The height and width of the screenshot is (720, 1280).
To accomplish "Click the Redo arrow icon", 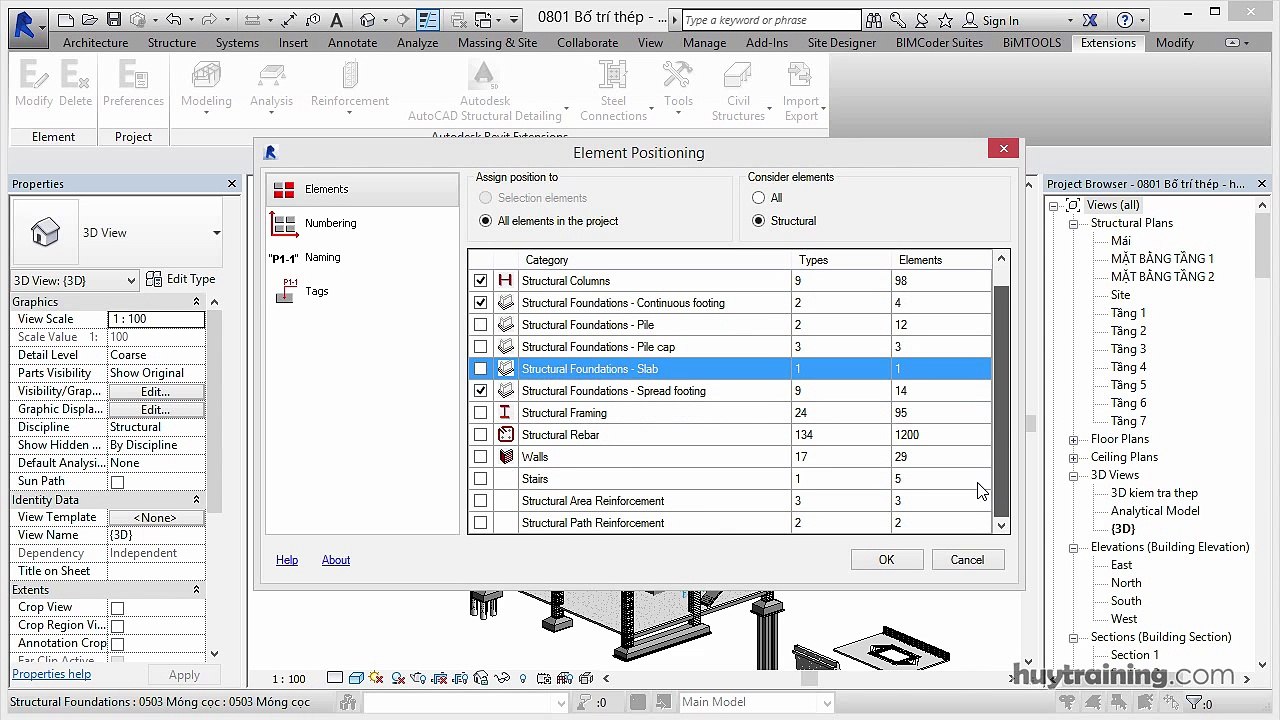I will pos(207,19).
